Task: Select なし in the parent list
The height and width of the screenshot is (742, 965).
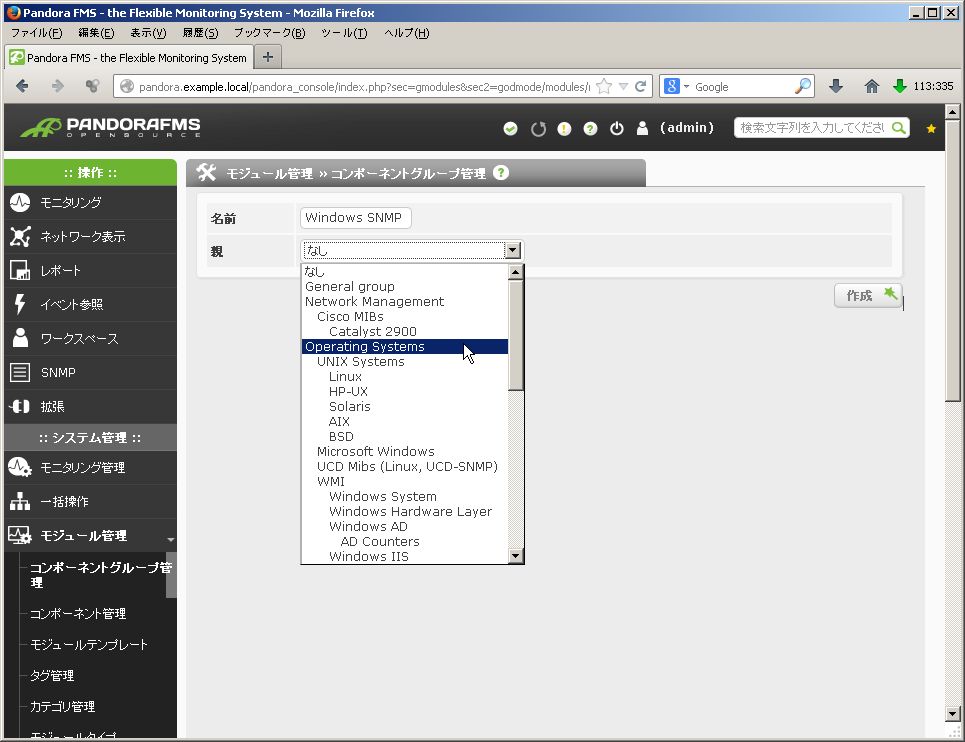Action: [405, 271]
